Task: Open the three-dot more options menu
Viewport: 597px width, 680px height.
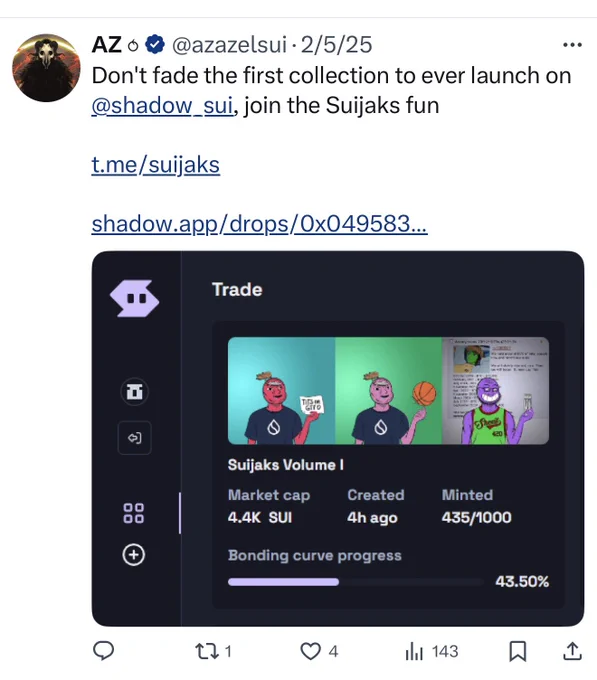Action: (x=572, y=45)
